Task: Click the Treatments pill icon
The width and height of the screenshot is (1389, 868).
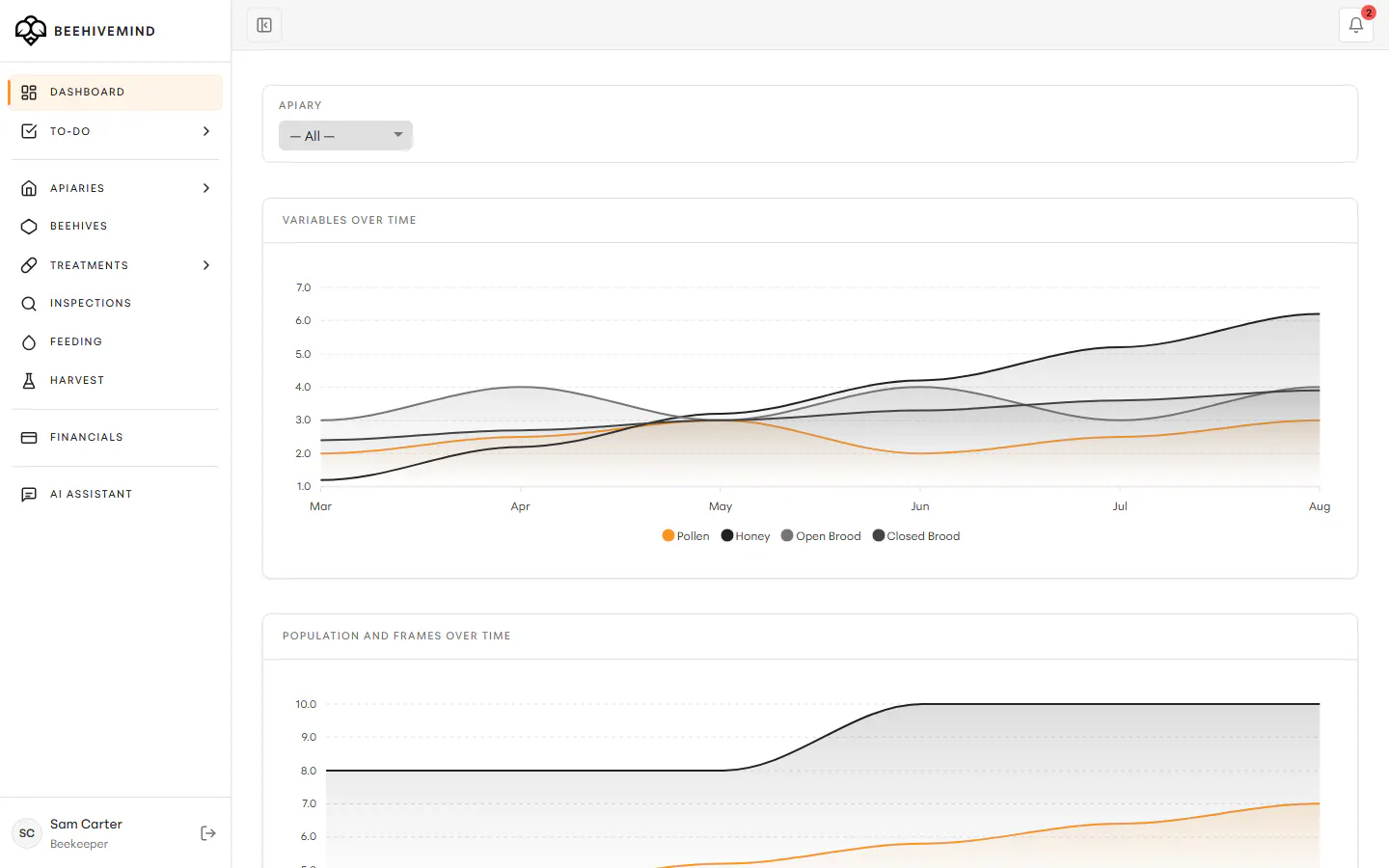Action: 29,265
